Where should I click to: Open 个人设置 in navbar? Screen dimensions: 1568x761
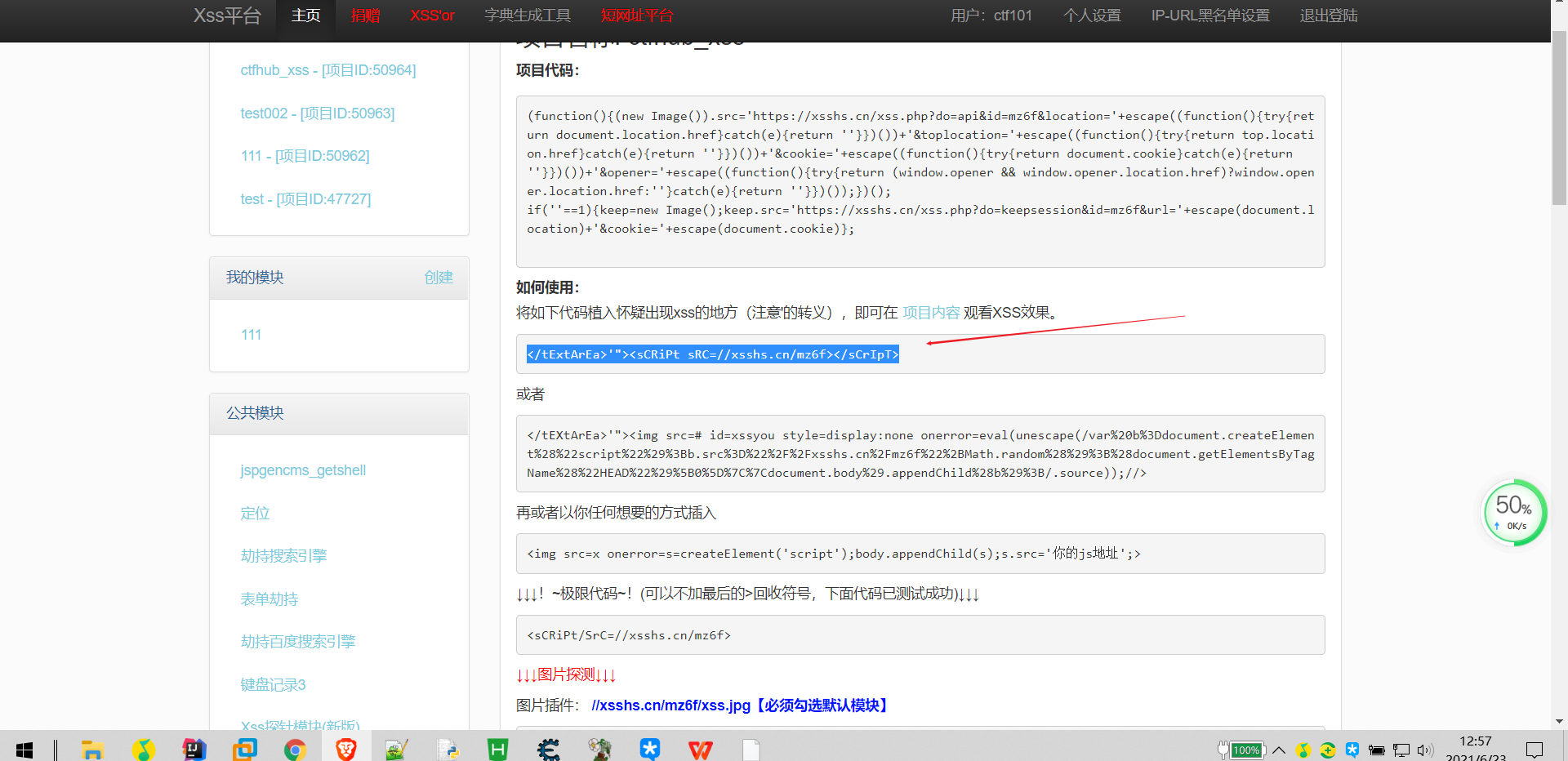click(1092, 16)
